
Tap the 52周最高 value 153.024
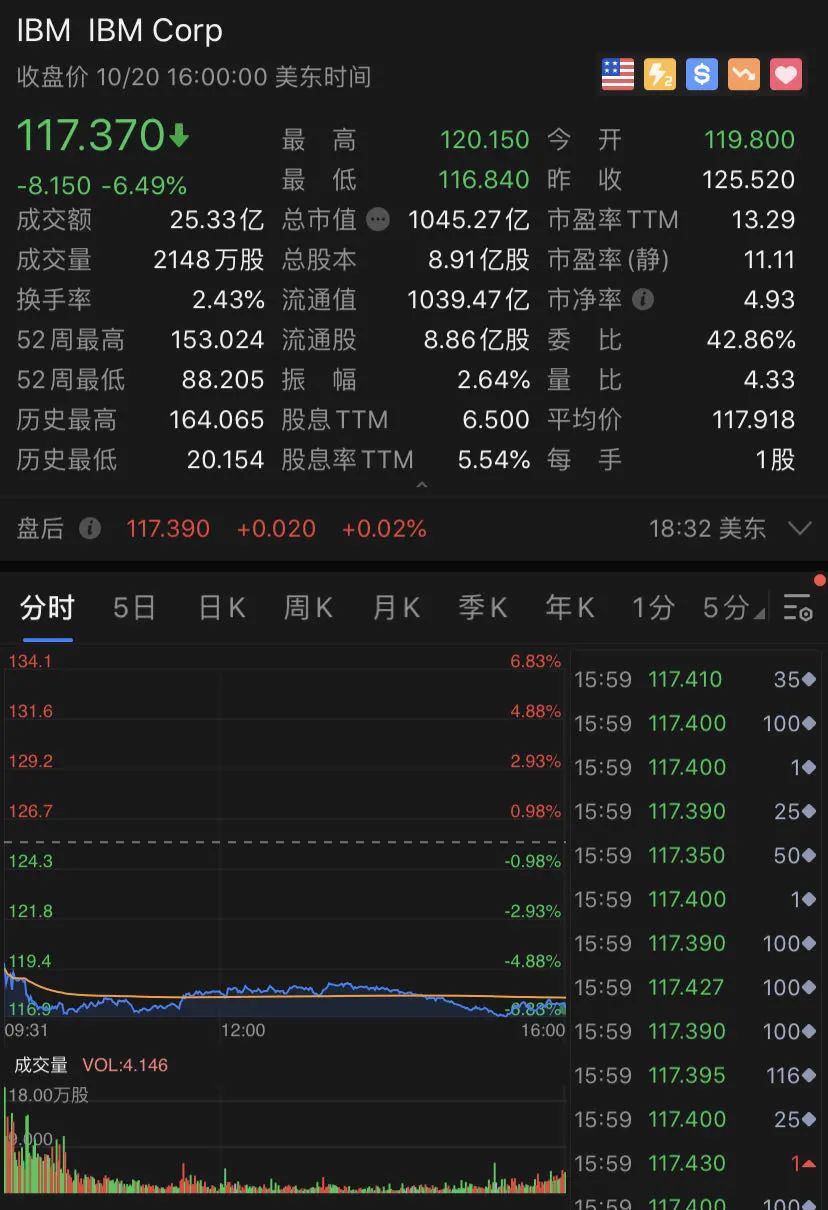[217, 339]
